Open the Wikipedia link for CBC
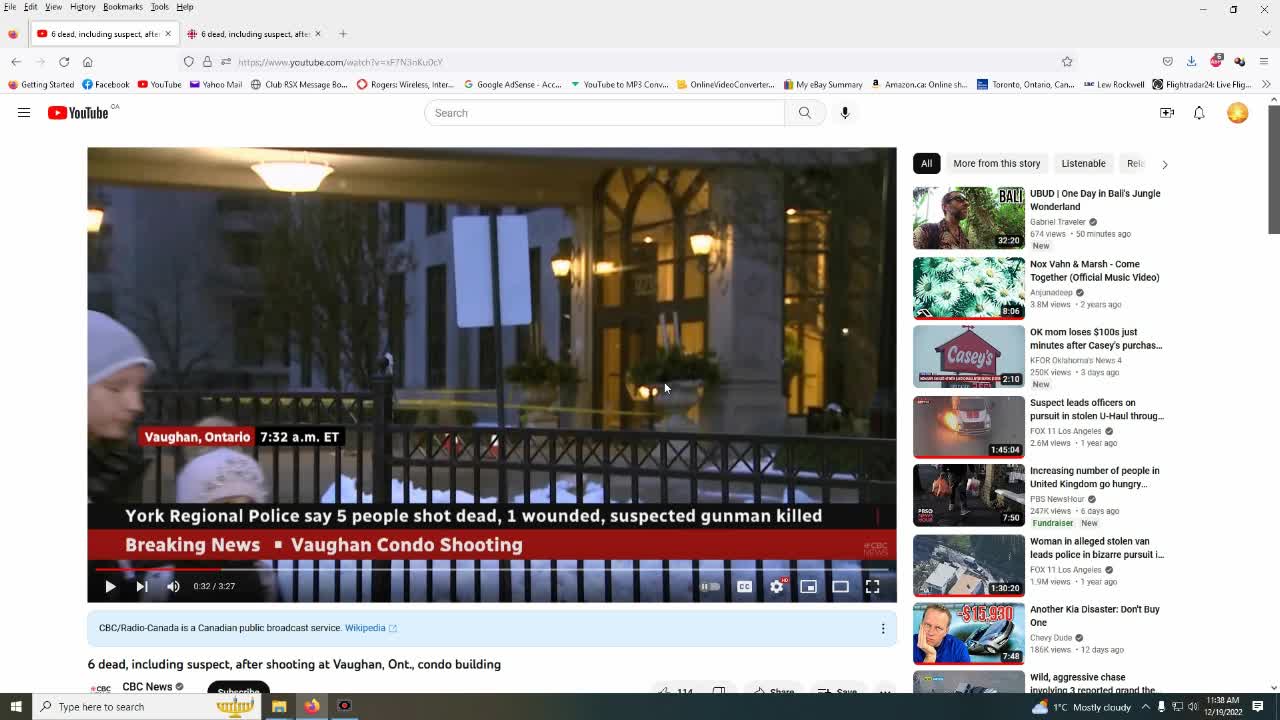 370,628
